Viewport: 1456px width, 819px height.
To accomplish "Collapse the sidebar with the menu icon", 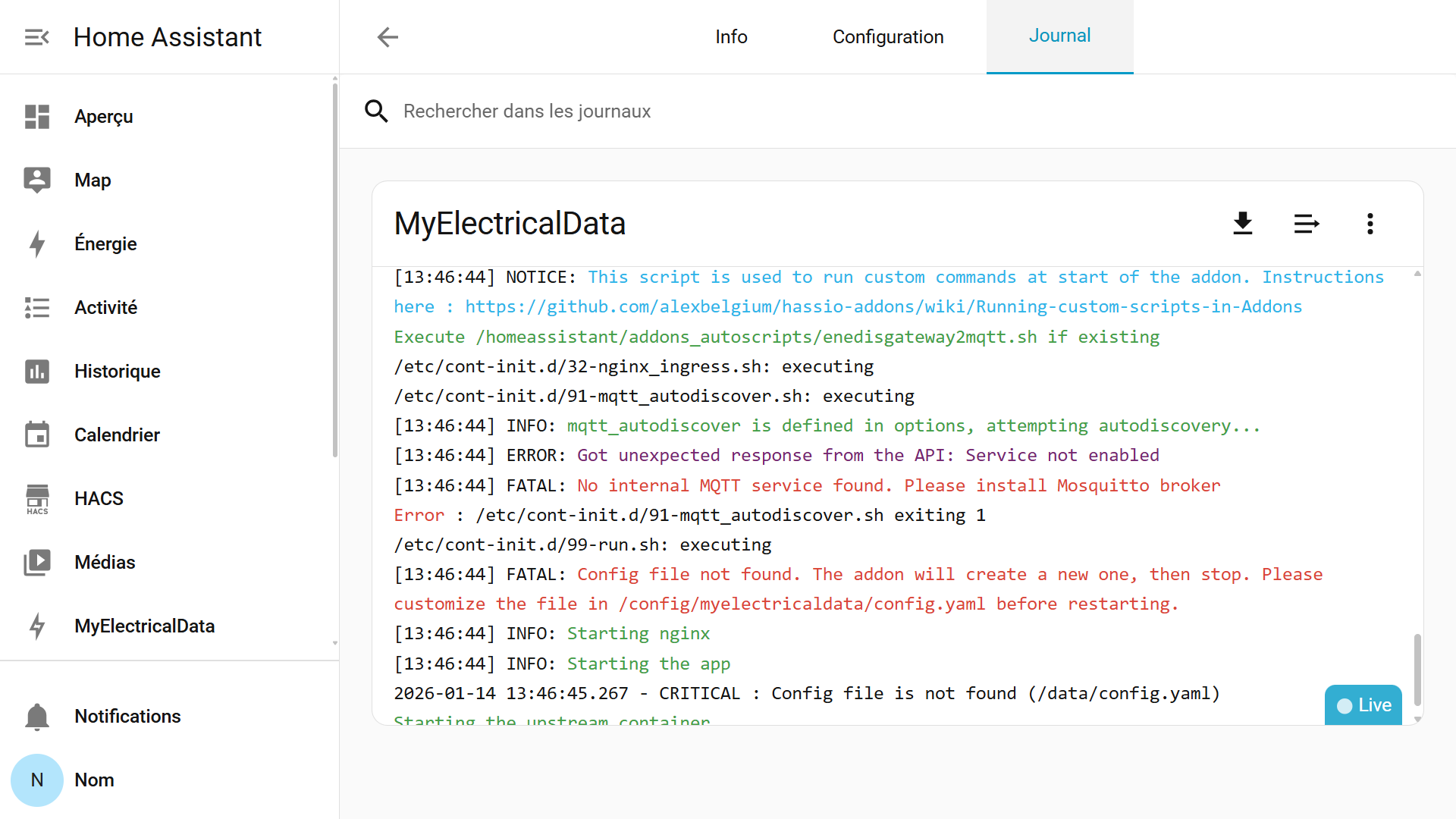I will [x=36, y=37].
